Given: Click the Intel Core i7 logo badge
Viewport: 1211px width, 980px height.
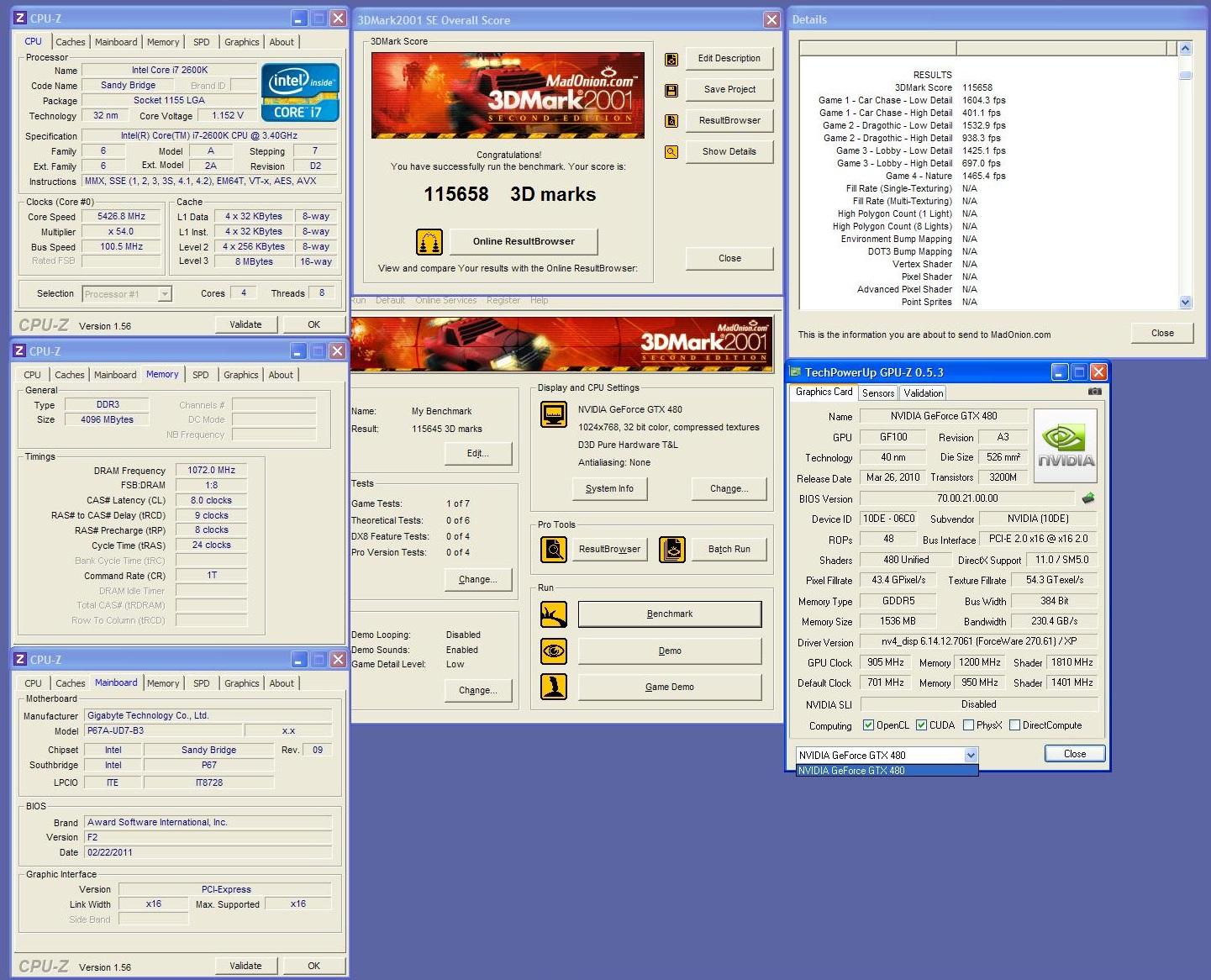Looking at the screenshot, I should click(300, 92).
